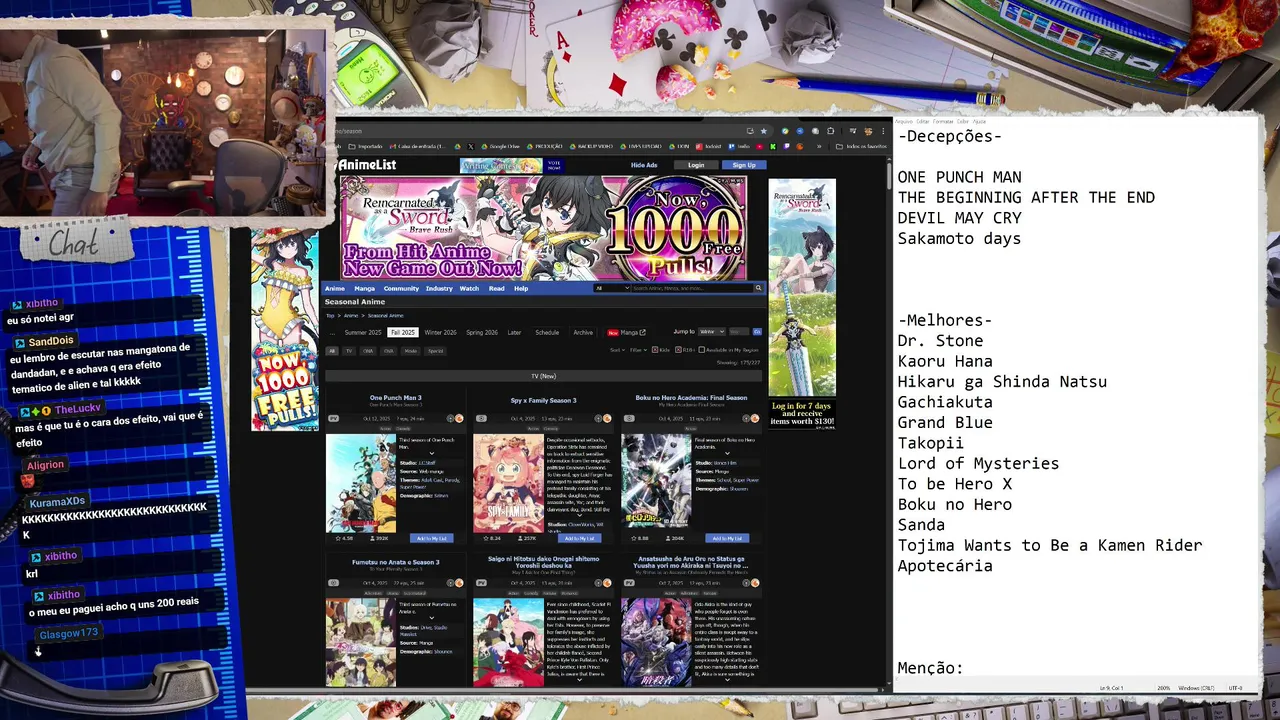Toggle the Kids filter checkbox

(655, 350)
